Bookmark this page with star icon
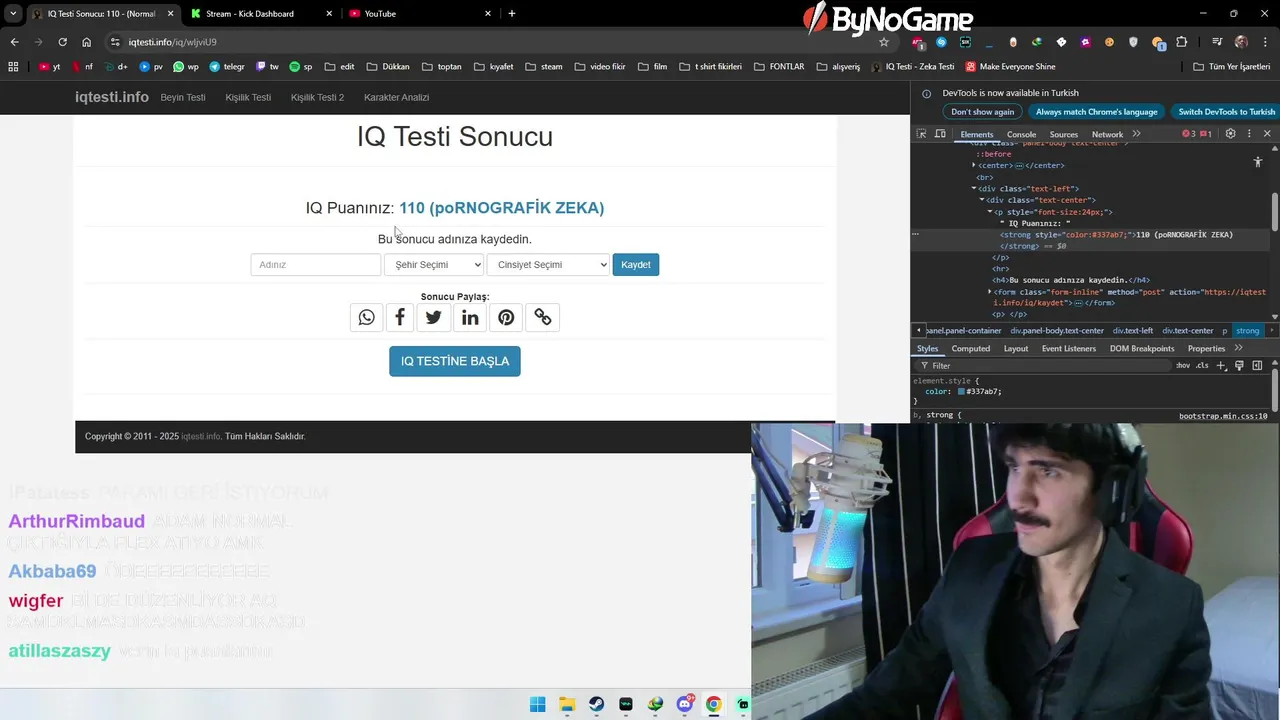The width and height of the screenshot is (1280, 720). point(884,42)
